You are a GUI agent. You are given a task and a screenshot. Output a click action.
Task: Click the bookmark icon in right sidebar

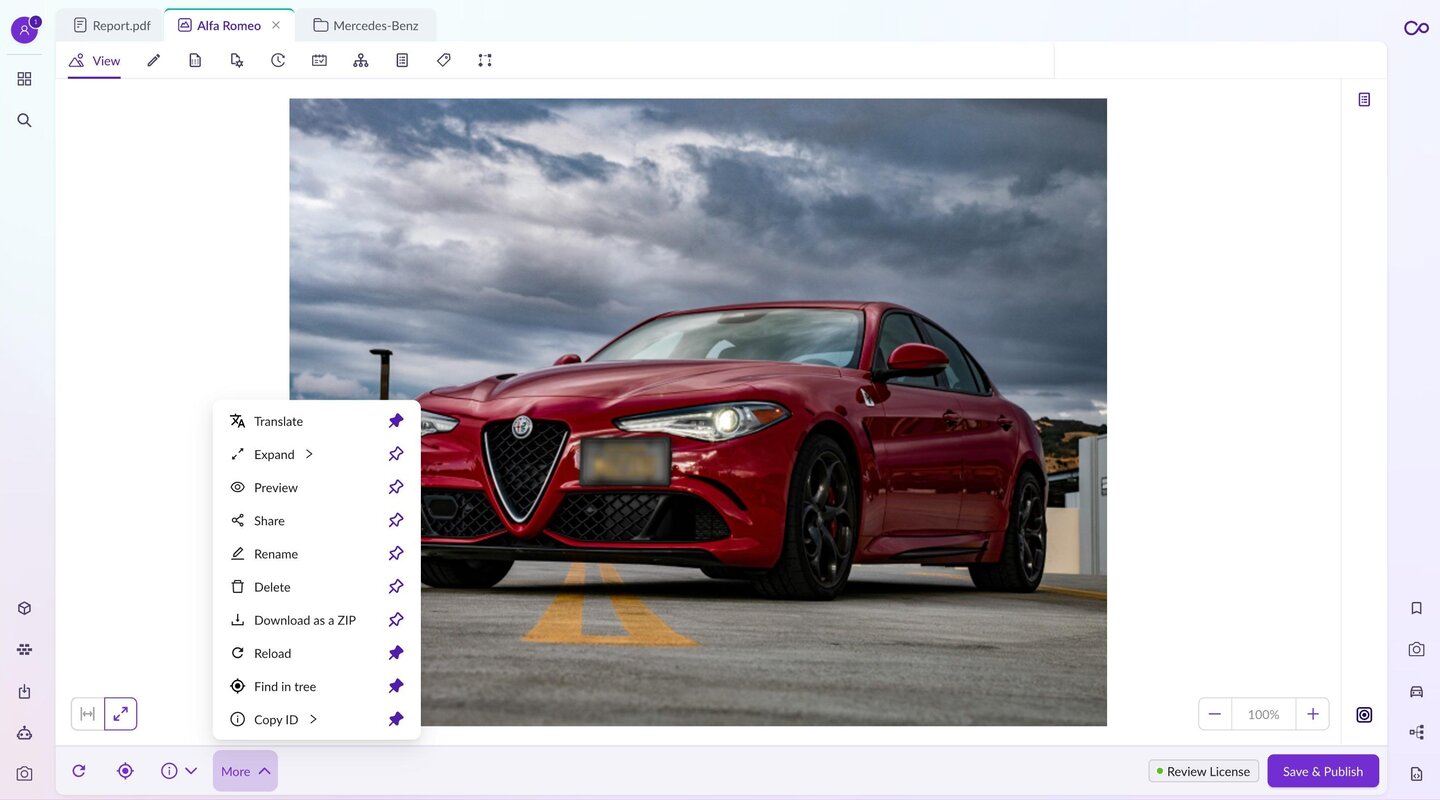pos(1416,608)
